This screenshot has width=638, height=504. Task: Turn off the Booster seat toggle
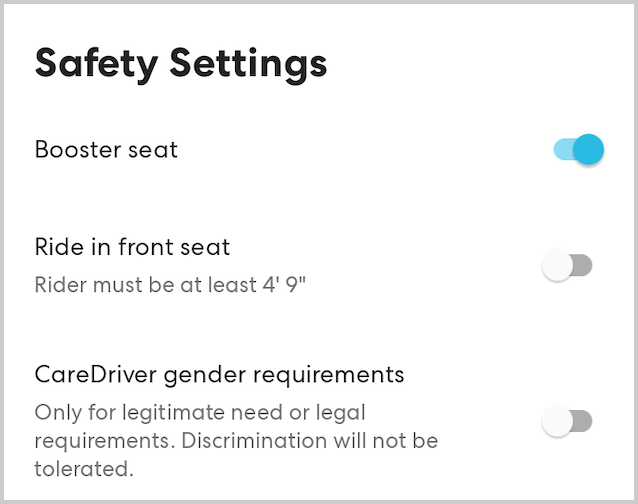578,150
